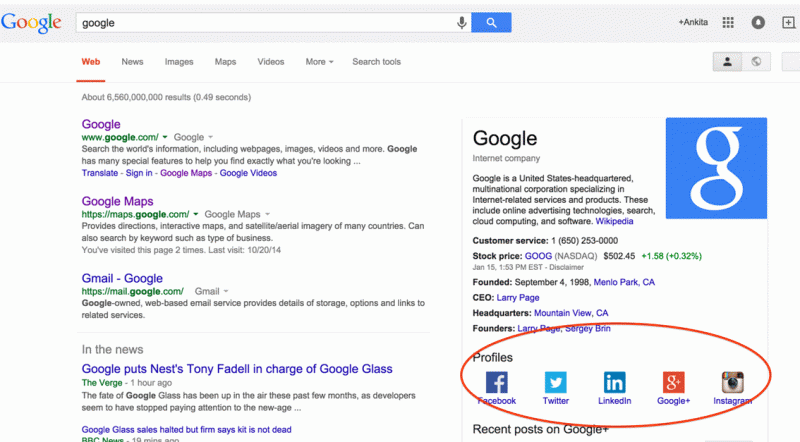Open dropdown arrow next to maps.google.com URL
Viewport: 800px width, 442px height.
pos(195,214)
